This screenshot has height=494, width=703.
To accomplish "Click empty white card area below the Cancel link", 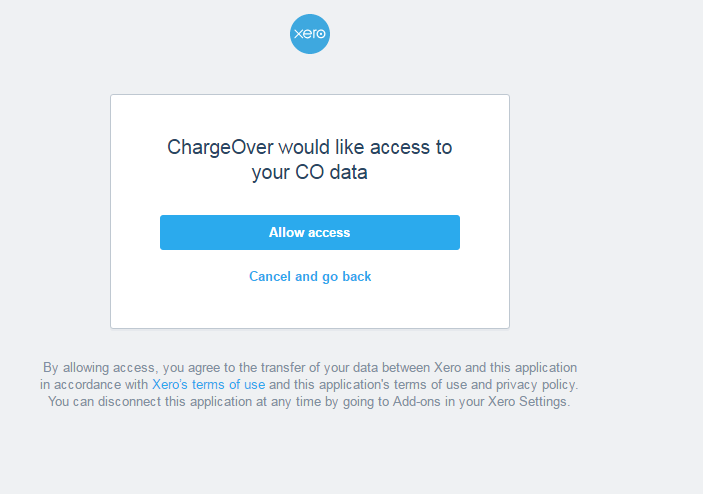I will [310, 307].
